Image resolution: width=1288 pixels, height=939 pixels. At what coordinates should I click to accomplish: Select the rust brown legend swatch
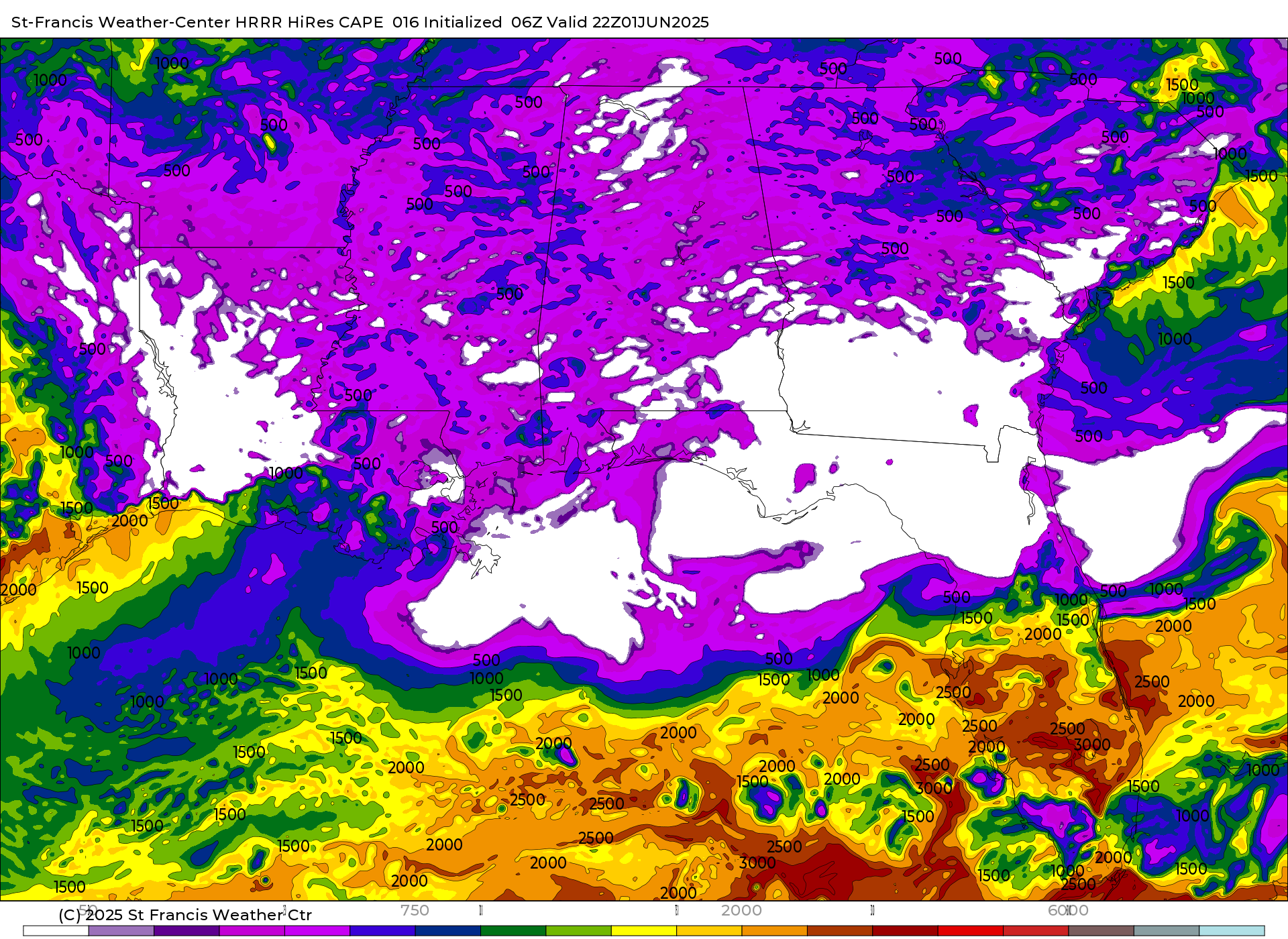(x=840, y=931)
